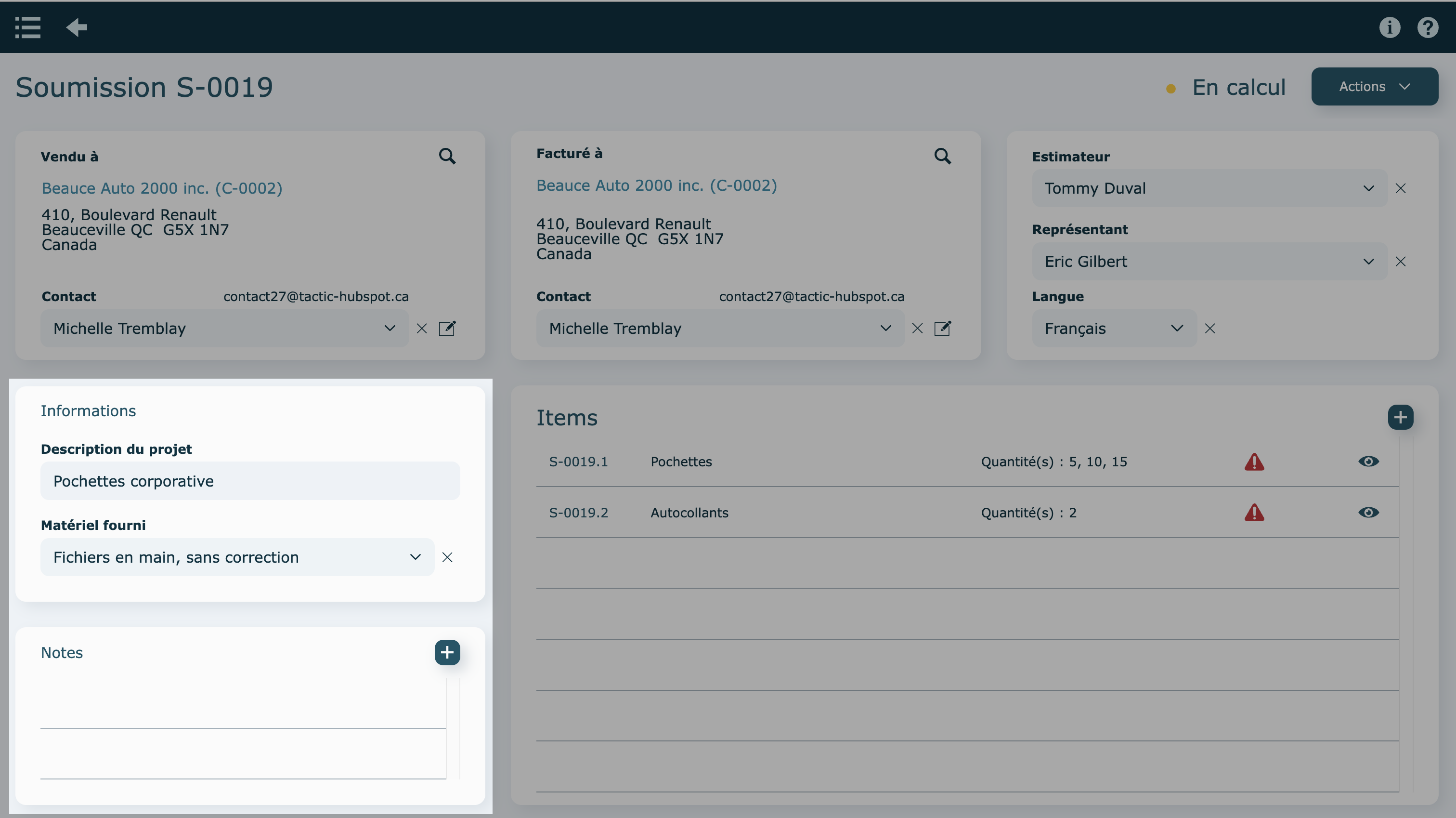Add a new note with plus button
1456x818 pixels.
coord(447,652)
